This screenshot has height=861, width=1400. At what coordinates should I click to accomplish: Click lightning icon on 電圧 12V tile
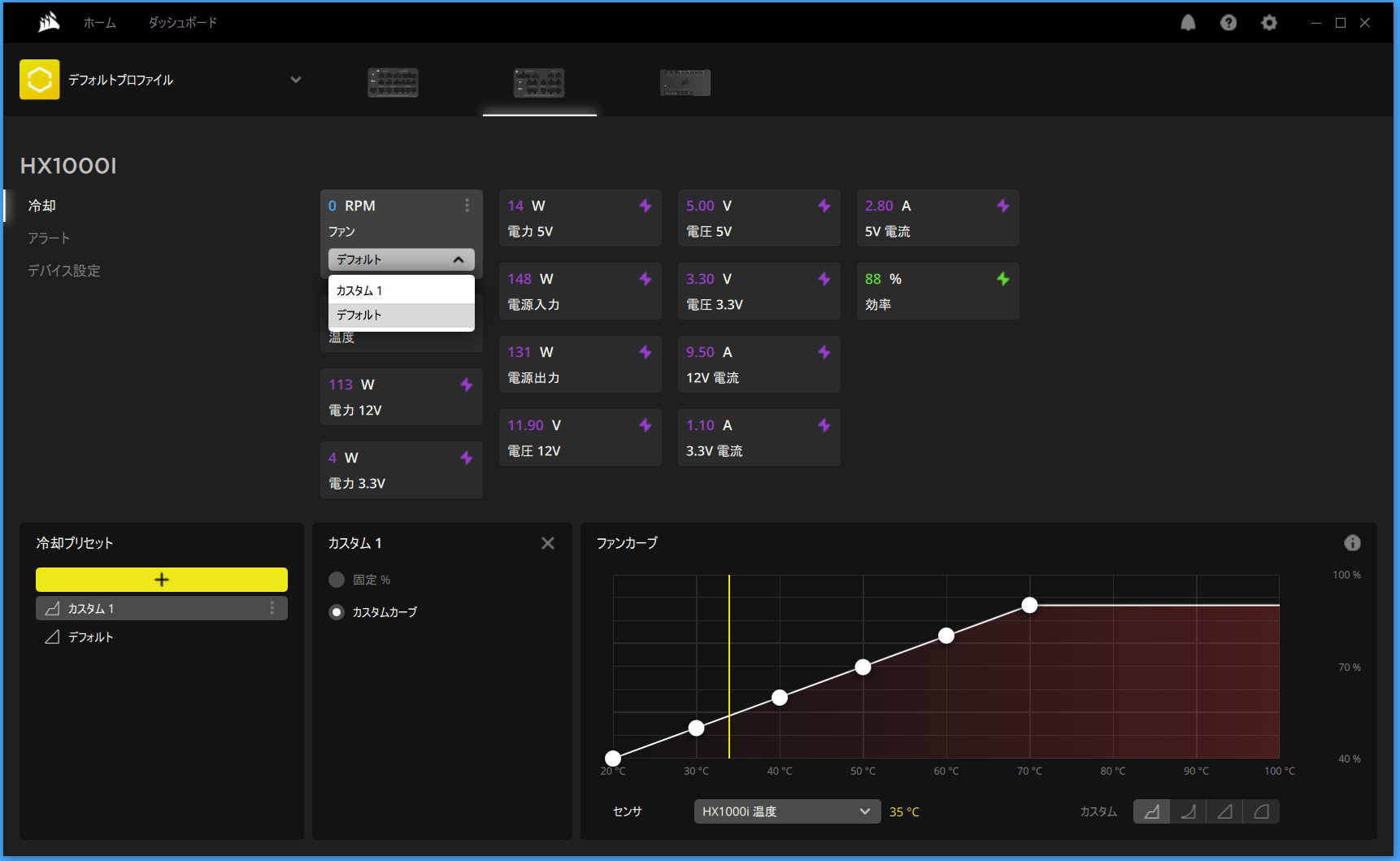(646, 425)
